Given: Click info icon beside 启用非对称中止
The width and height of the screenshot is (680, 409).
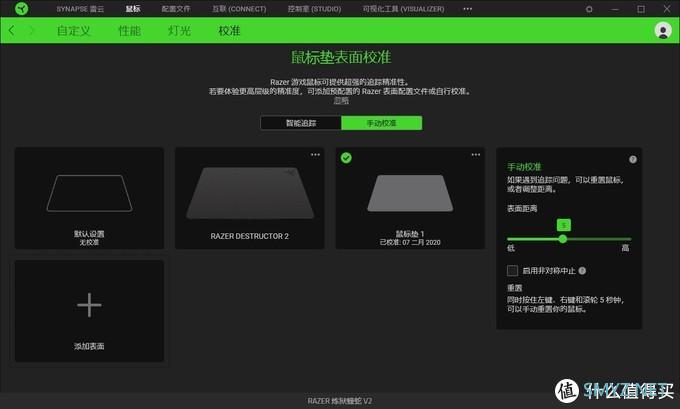Looking at the screenshot, I should coord(582,271).
